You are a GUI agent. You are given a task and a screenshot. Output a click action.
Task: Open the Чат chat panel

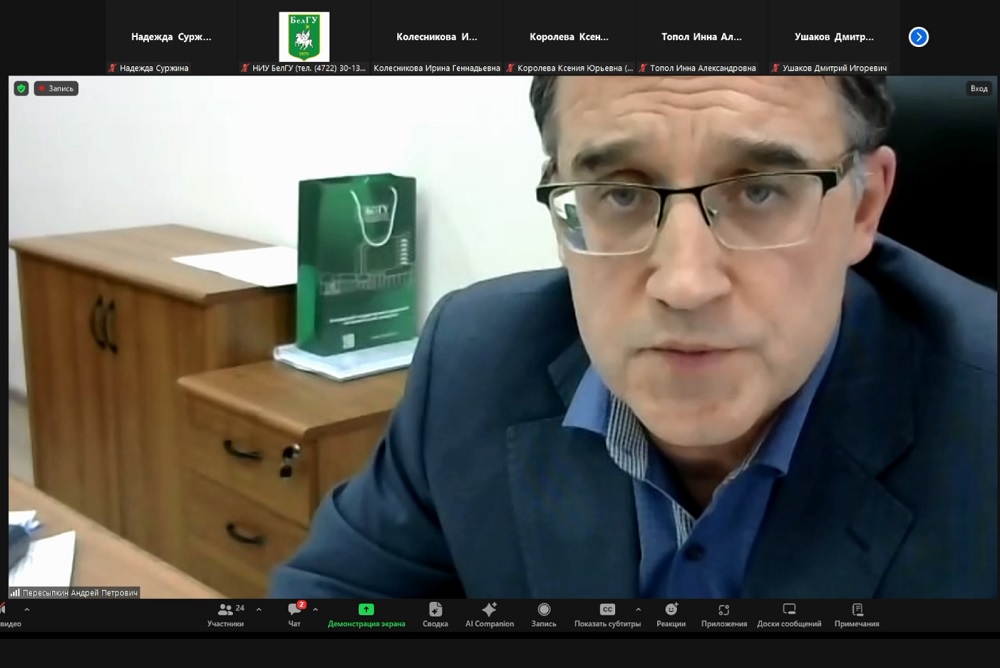(x=294, y=614)
